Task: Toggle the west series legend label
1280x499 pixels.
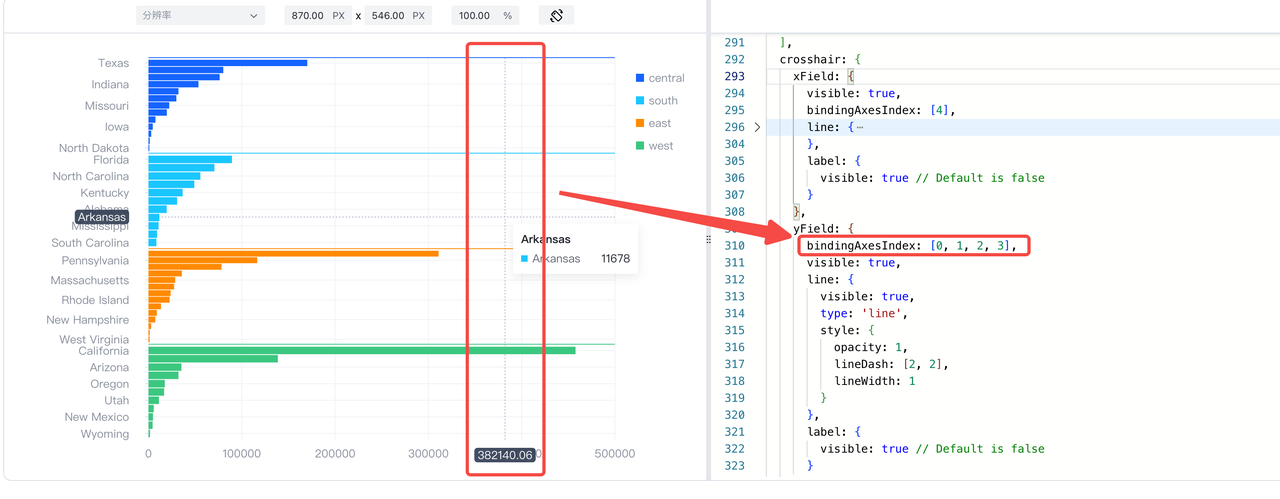Action: coord(661,146)
